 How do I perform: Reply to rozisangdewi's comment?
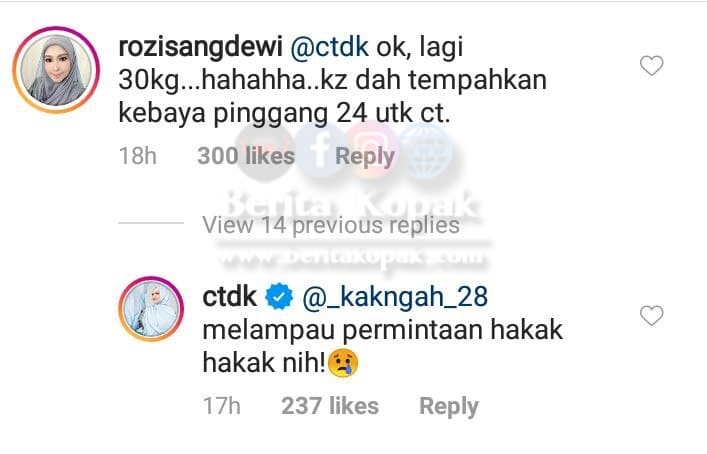[x=365, y=157]
